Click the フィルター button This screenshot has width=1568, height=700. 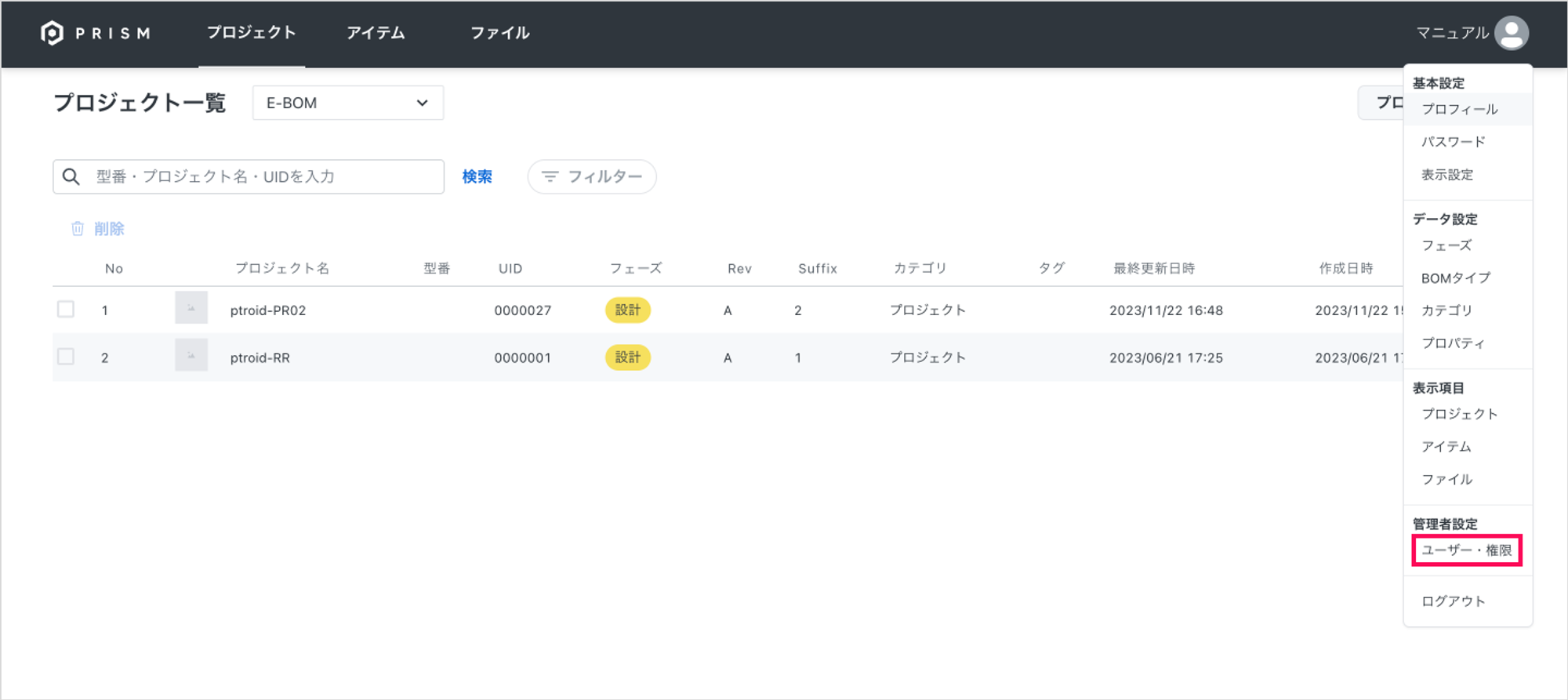click(x=592, y=177)
